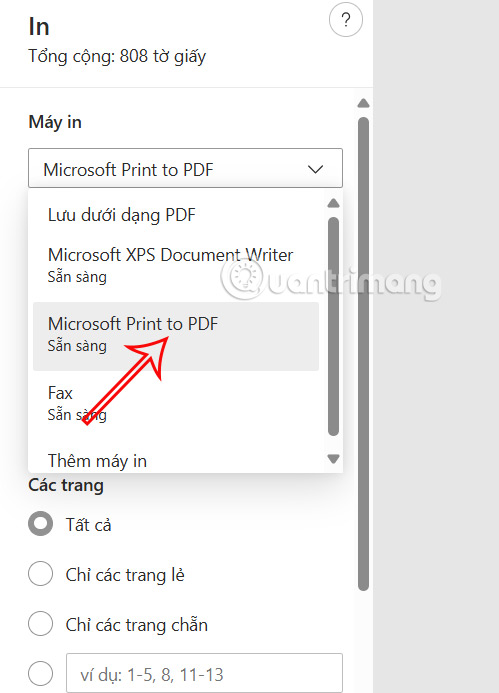This screenshot has height=693, width=499.
Task: Select 'Chỉ các trang chẵn' radio option
Action: [x=40, y=624]
